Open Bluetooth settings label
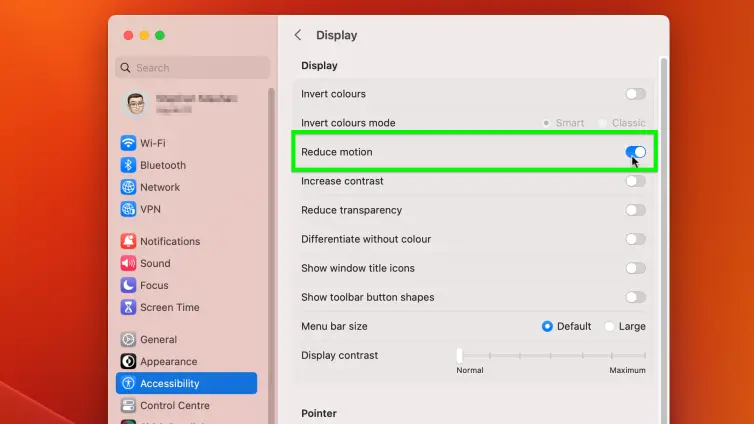The image size is (754, 424). 163,165
